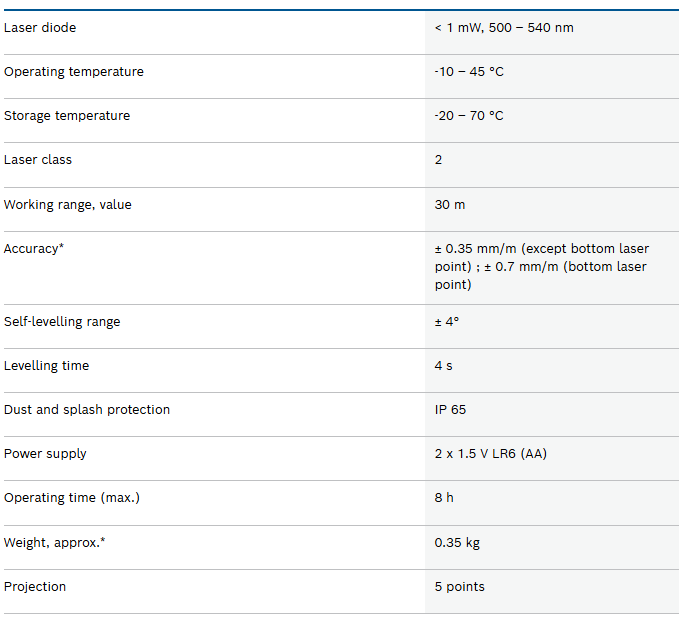690x620 pixels.
Task: Select the "5 points" projection value
Action: [x=460, y=587]
